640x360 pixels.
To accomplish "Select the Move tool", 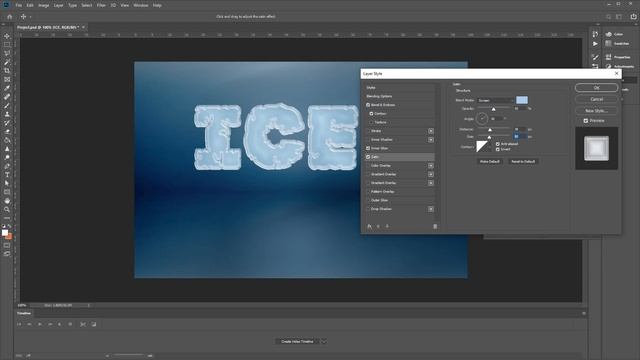I will point(7,36).
